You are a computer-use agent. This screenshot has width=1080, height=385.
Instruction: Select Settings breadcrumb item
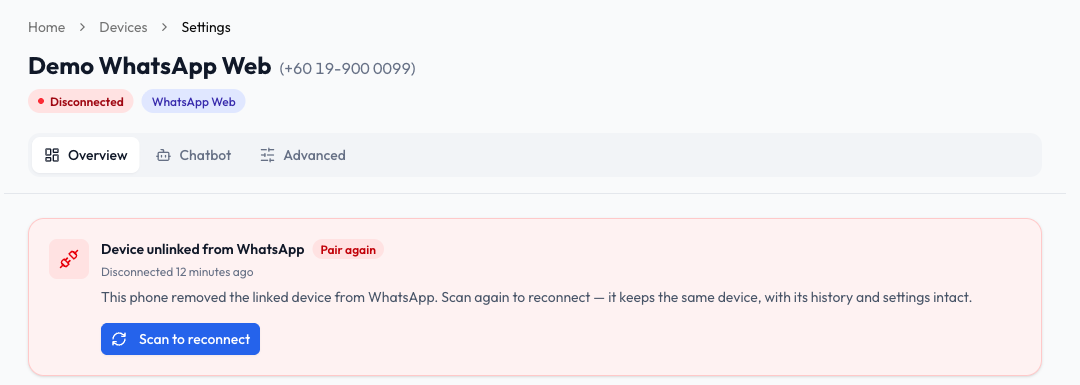click(x=206, y=28)
